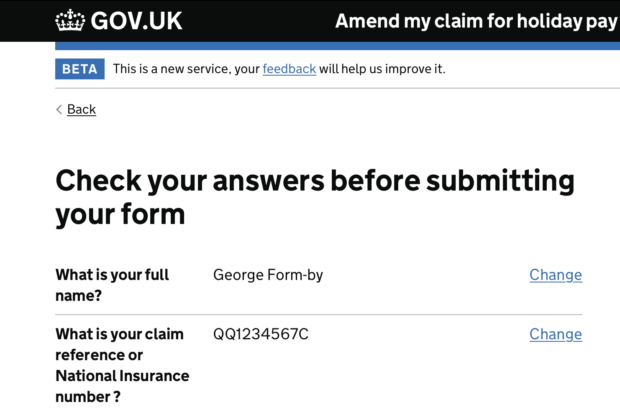Change the full name answer
Screen dimensions: 620x412
coord(556,275)
